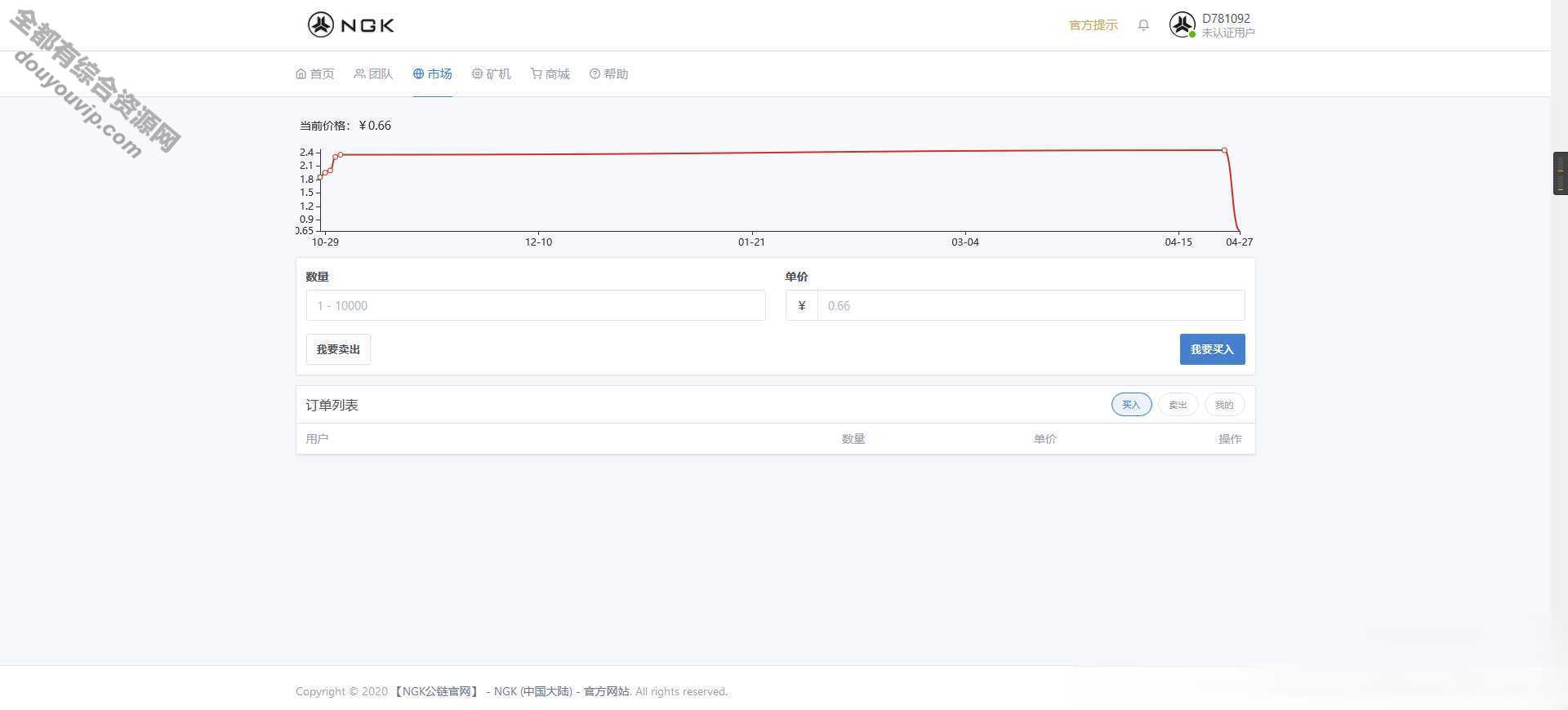Image resolution: width=1568 pixels, height=710 pixels.
Task: Click the ¥ currency prefix box
Action: click(x=802, y=305)
